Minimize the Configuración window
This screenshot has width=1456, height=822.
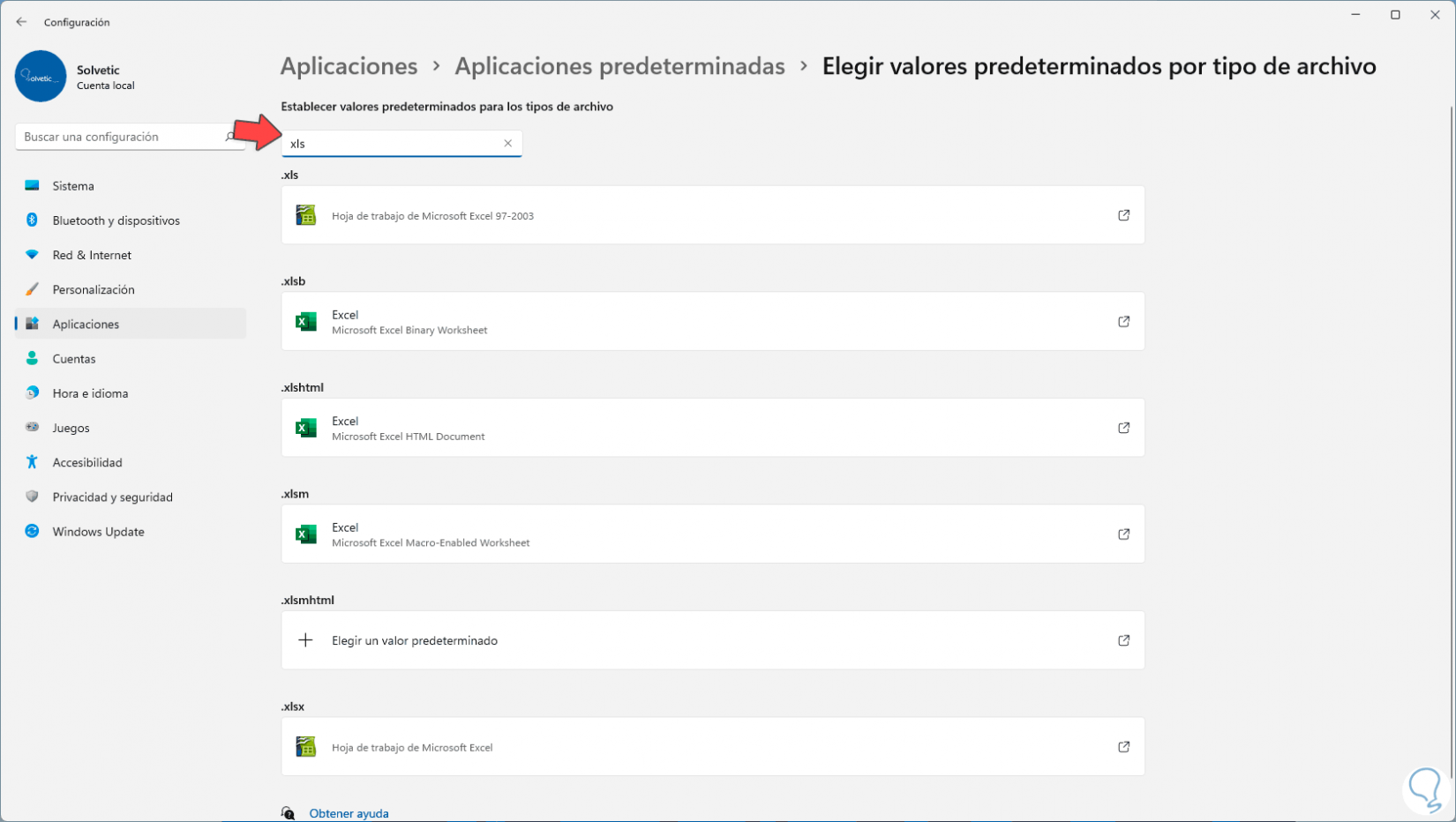point(1355,15)
